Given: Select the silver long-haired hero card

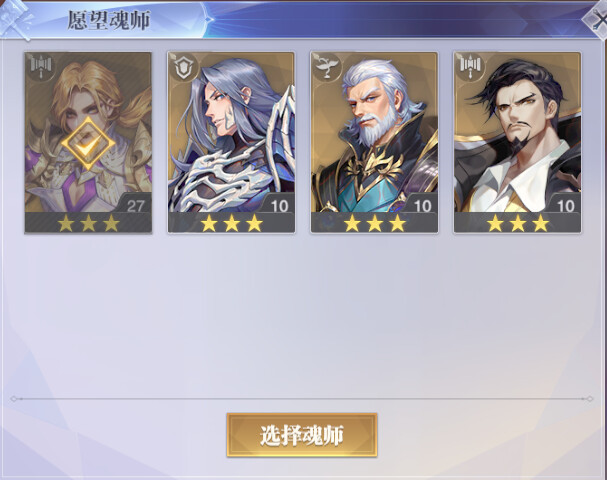Looking at the screenshot, I should tap(231, 142).
